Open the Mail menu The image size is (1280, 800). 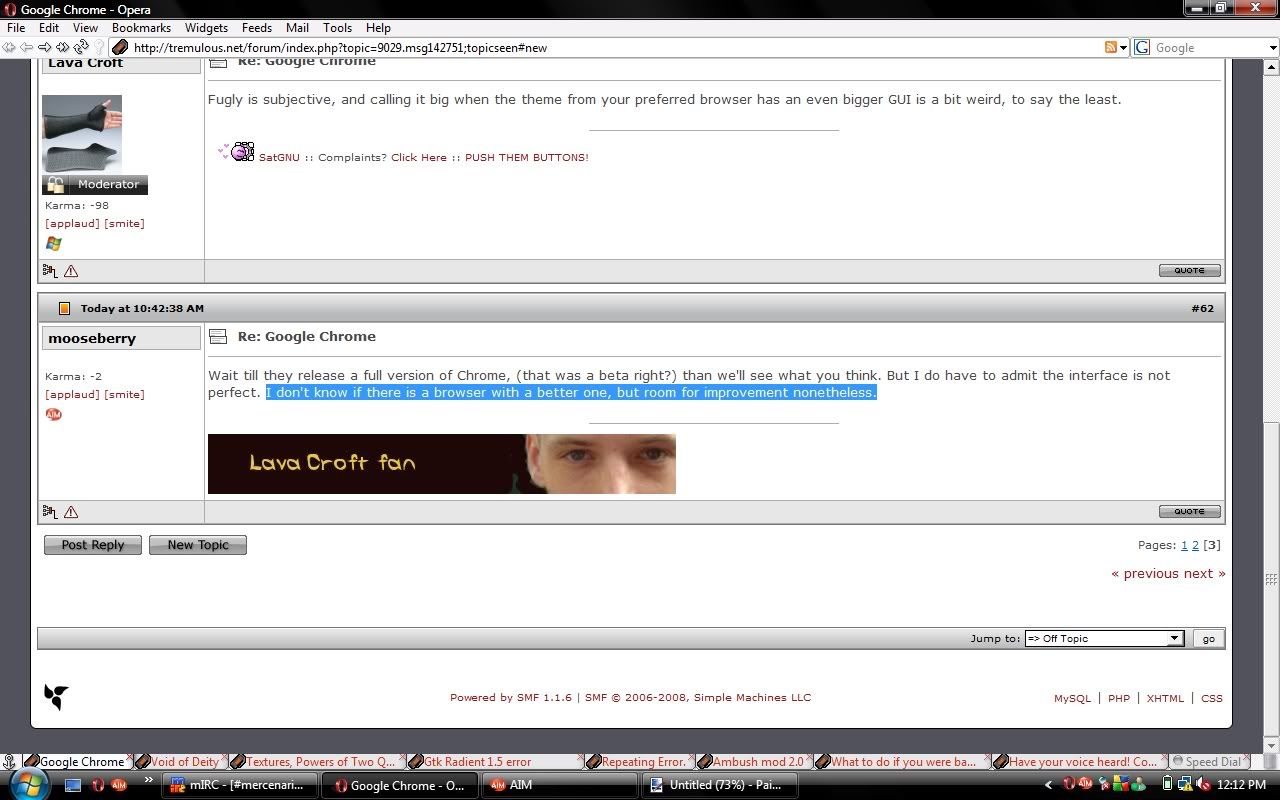point(297,27)
